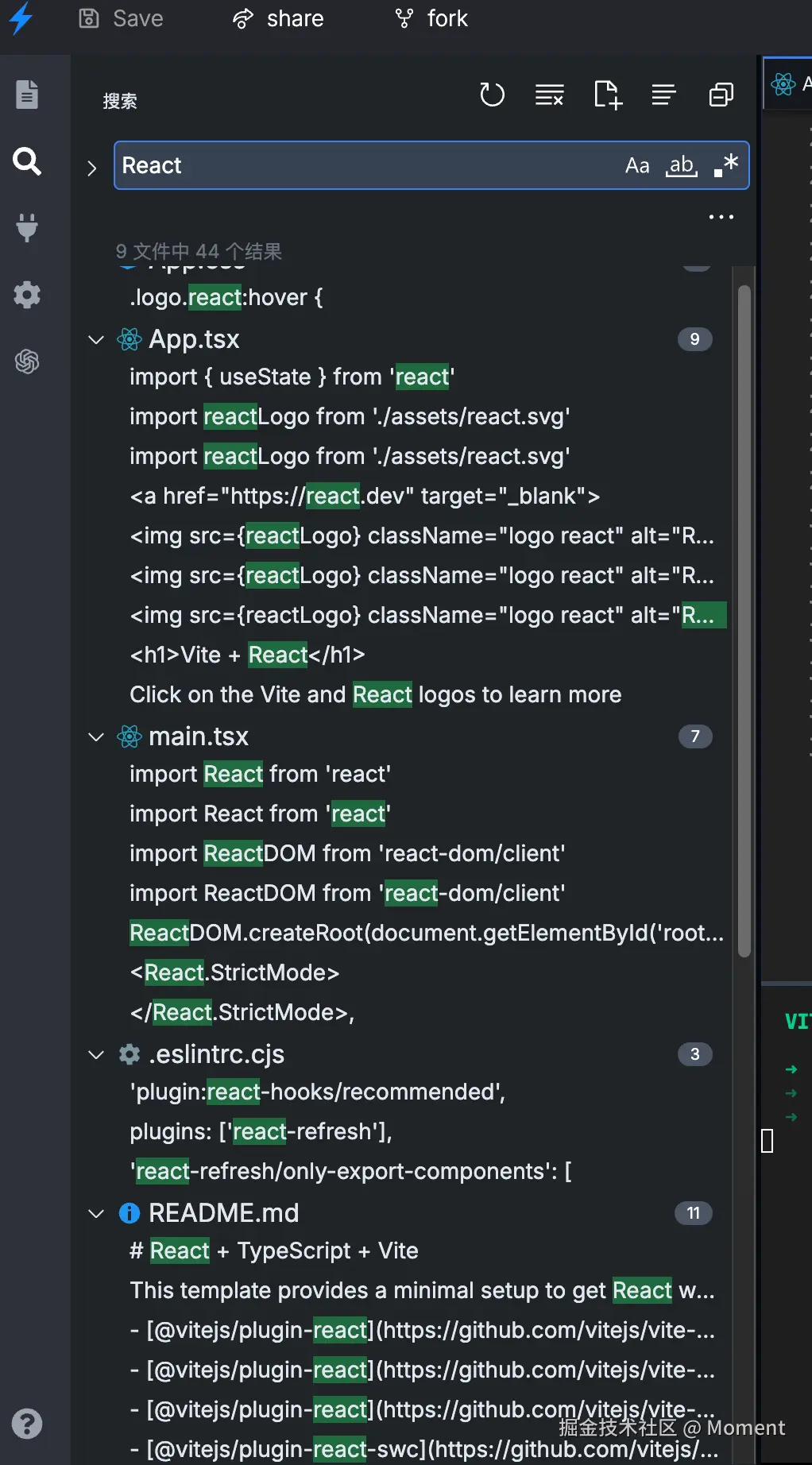Collapse all search results icon
Image resolution: width=812 pixels, height=1465 pixels.
[x=721, y=95]
